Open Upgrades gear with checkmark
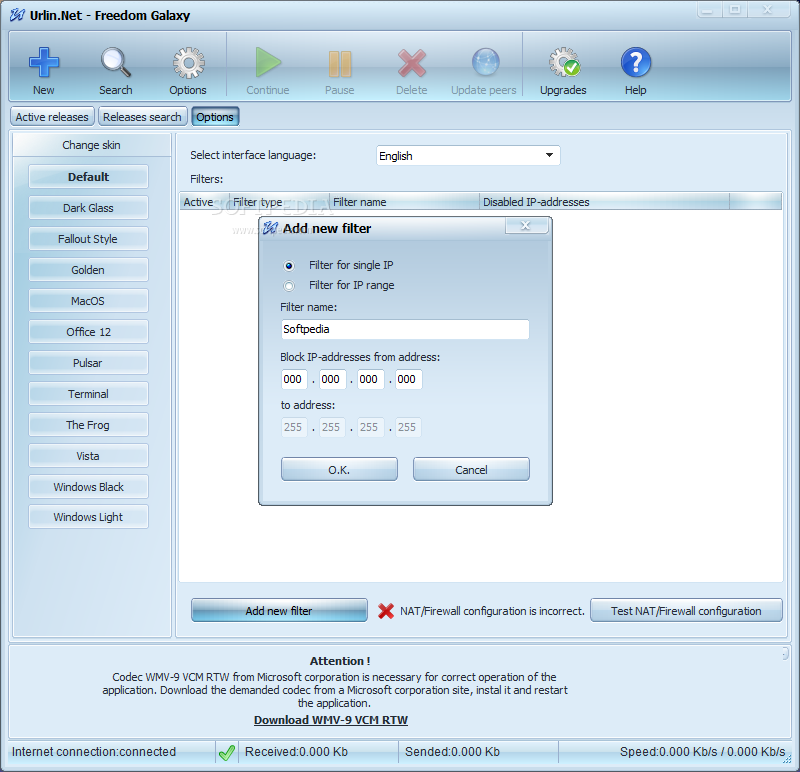 pyautogui.click(x=564, y=62)
